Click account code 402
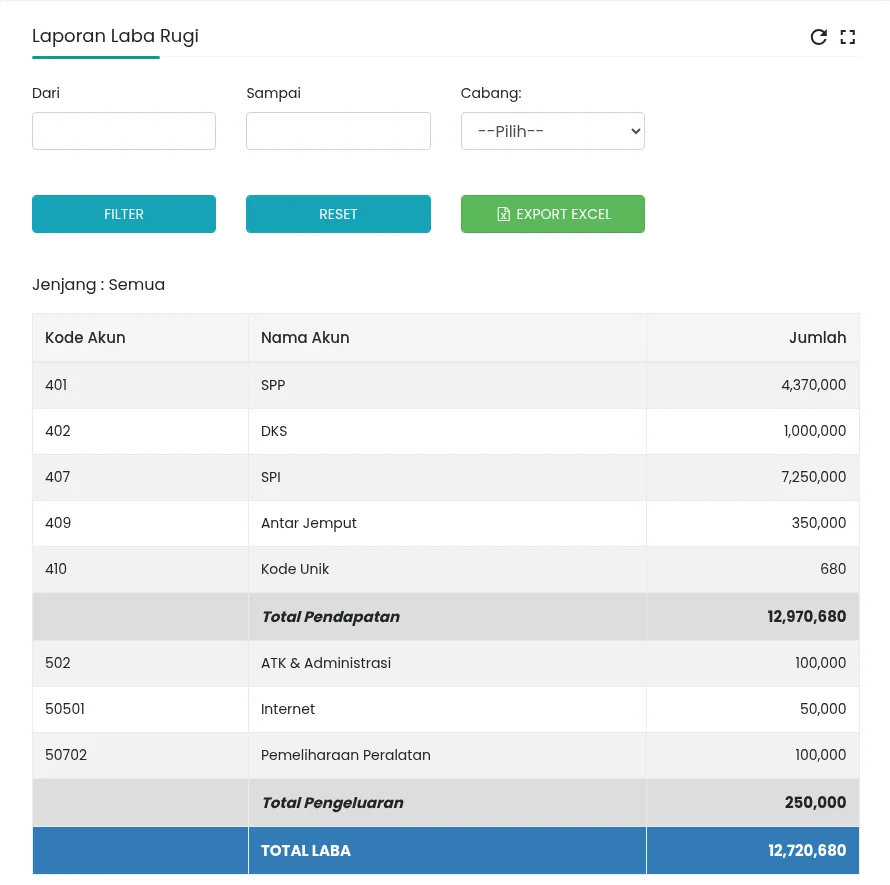Image resolution: width=890 pixels, height=885 pixels. click(58, 431)
